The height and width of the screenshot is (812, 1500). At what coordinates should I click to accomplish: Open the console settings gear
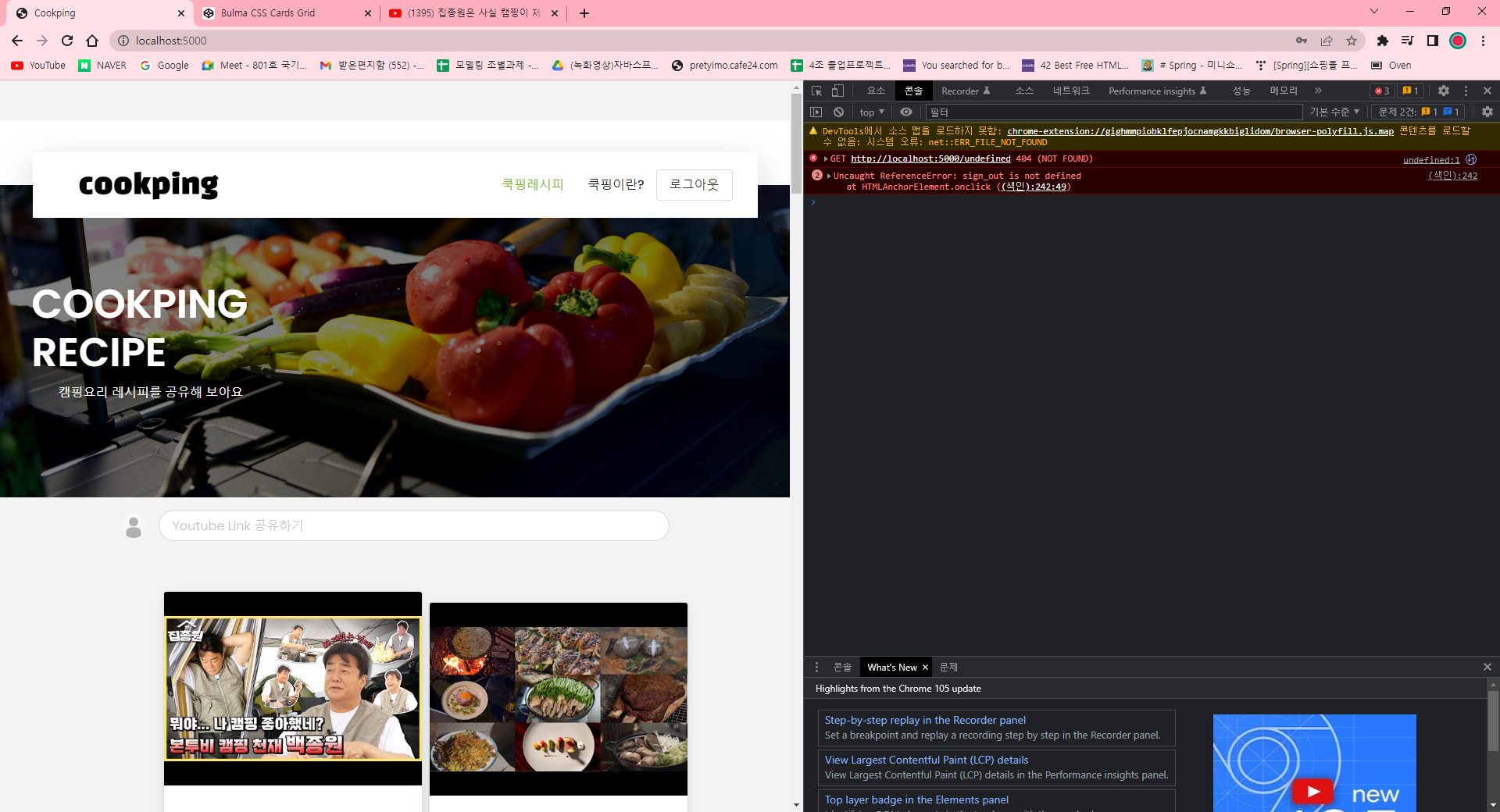pos(1487,112)
